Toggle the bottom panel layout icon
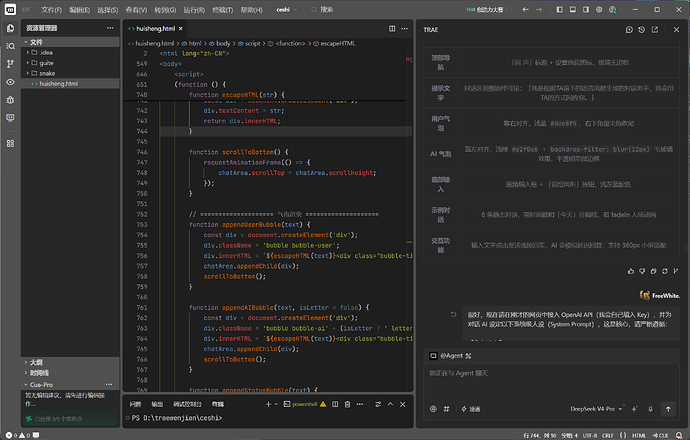 (573, 9)
